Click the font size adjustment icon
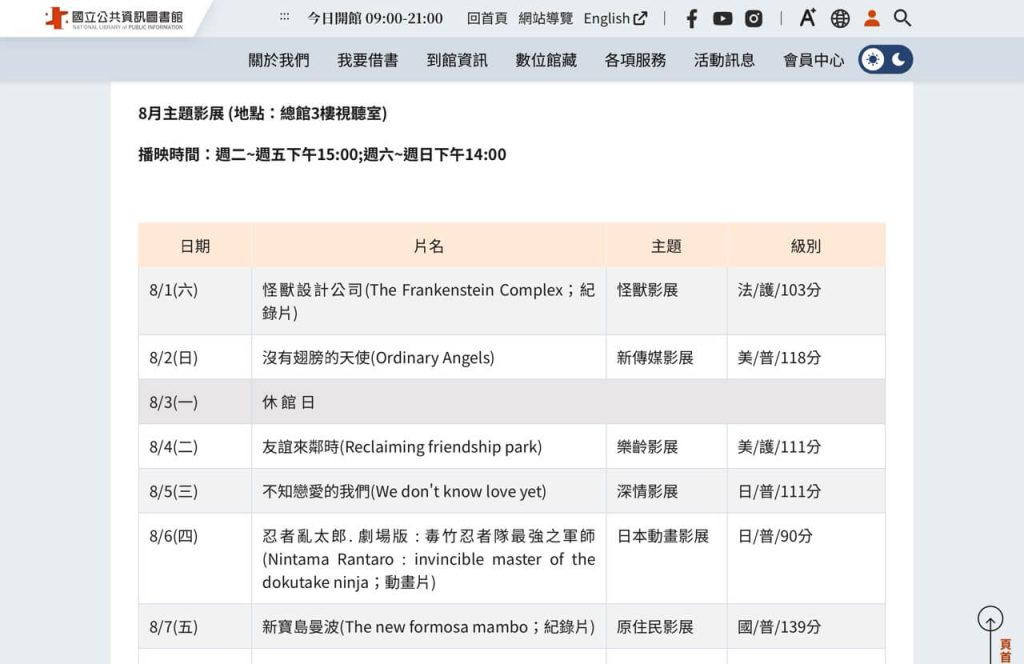The width and height of the screenshot is (1024, 664). [808, 18]
